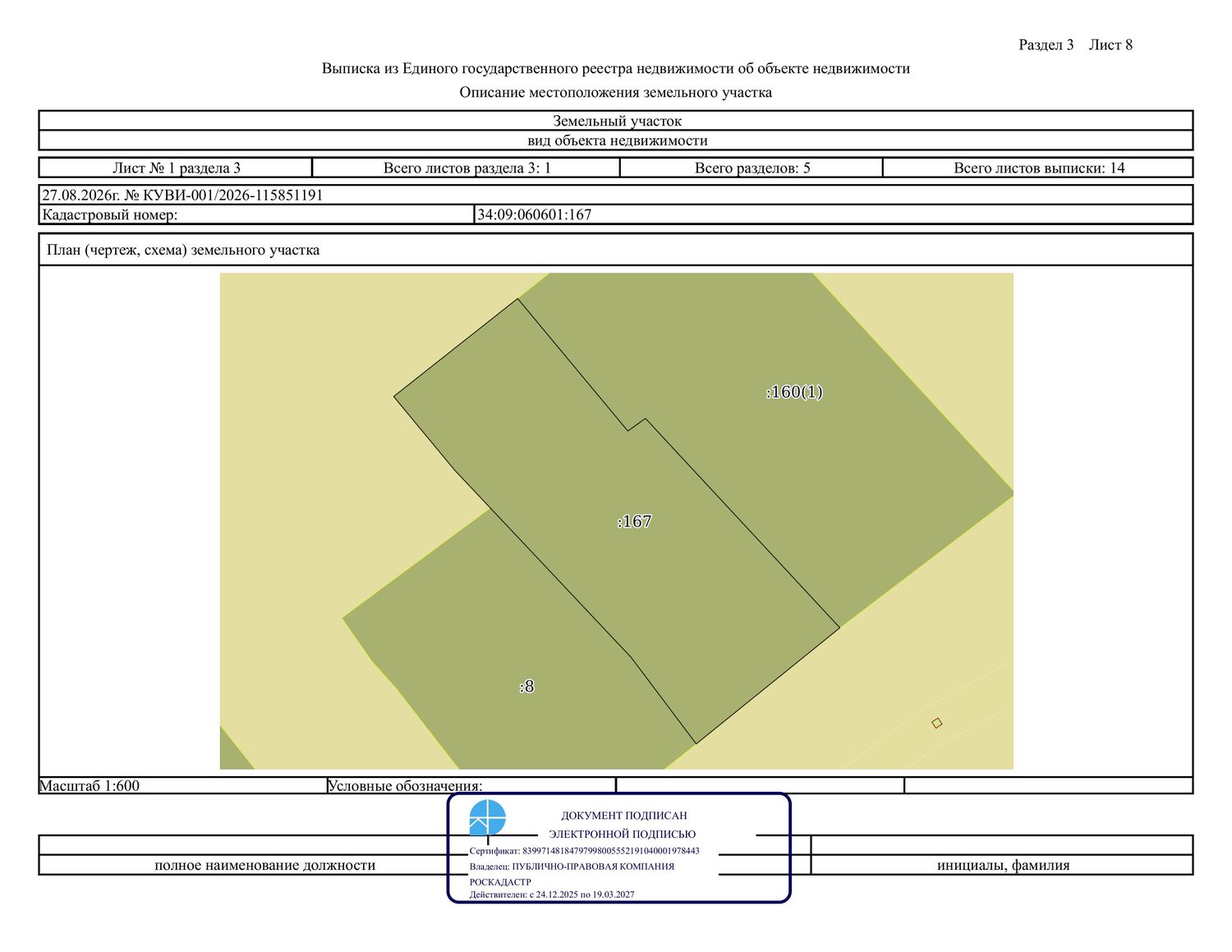
Task: Select the "Земельный участок" table cell
Action: [616, 121]
